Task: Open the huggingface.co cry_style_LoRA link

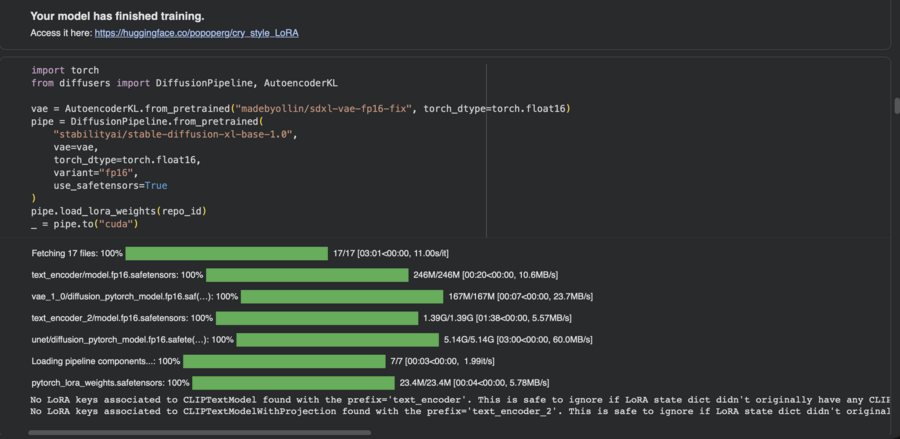Action: point(196,33)
